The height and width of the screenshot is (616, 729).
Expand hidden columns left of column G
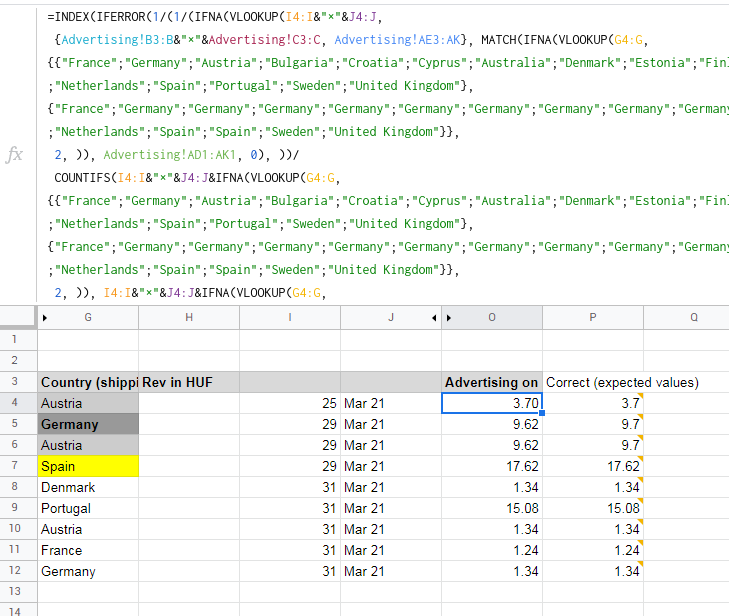pos(45,318)
